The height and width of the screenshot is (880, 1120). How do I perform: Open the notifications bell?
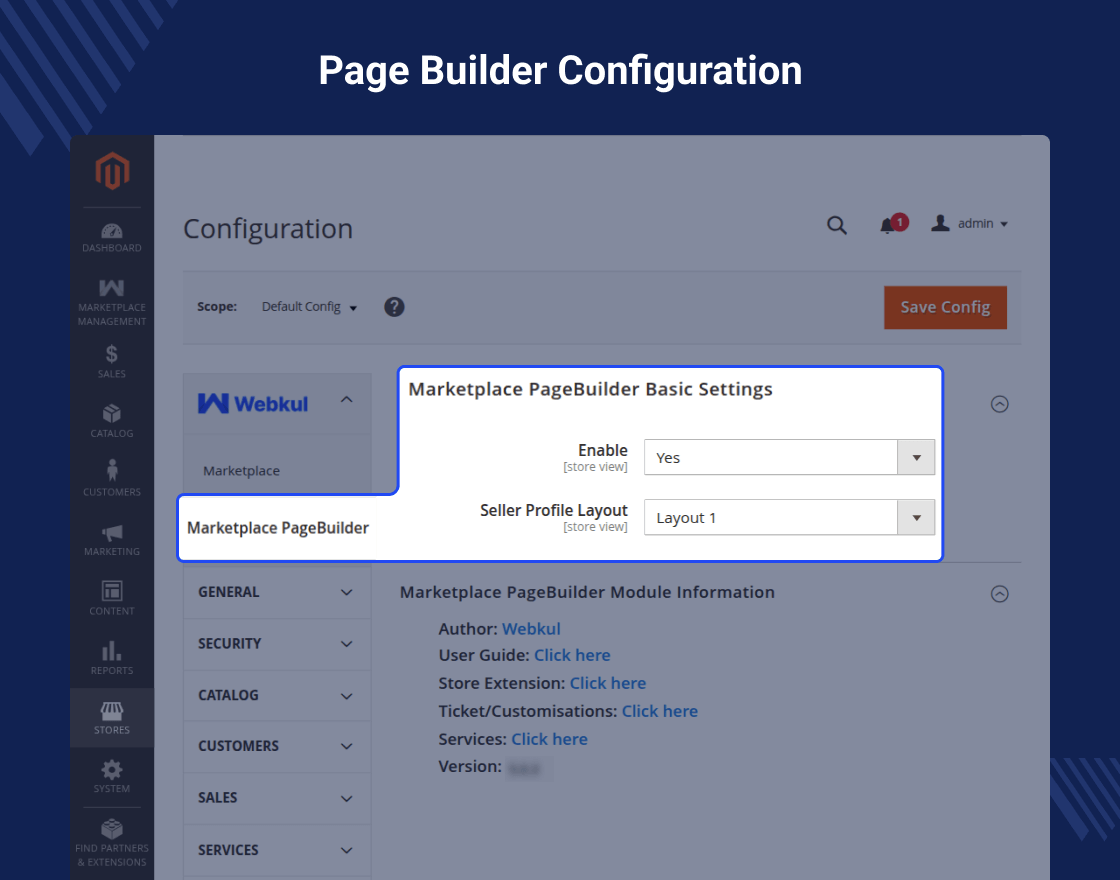pos(892,224)
